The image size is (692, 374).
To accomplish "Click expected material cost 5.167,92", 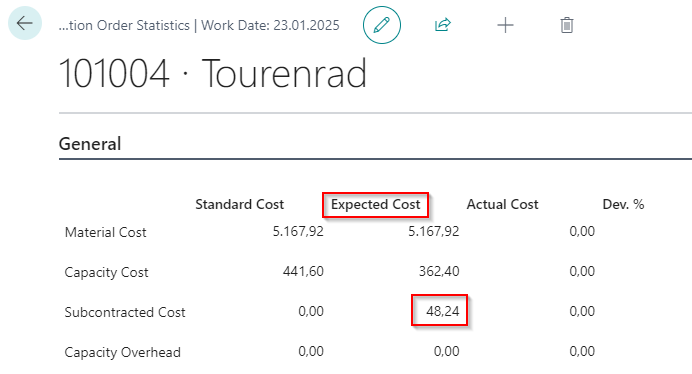I will click(433, 231).
